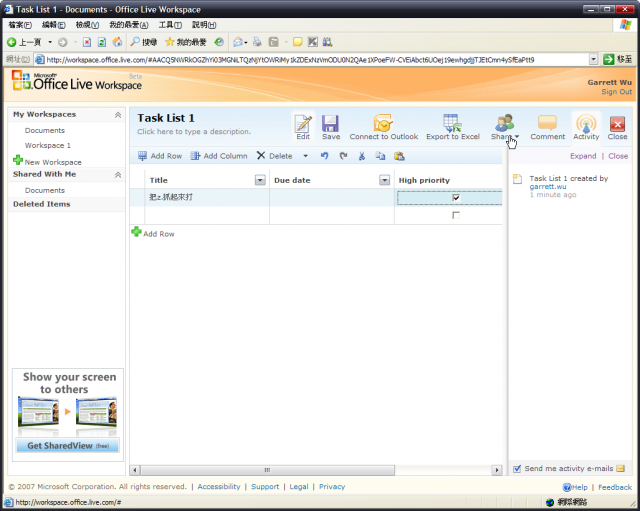
Task: Click the Edit pencil icon
Action: click(303, 123)
